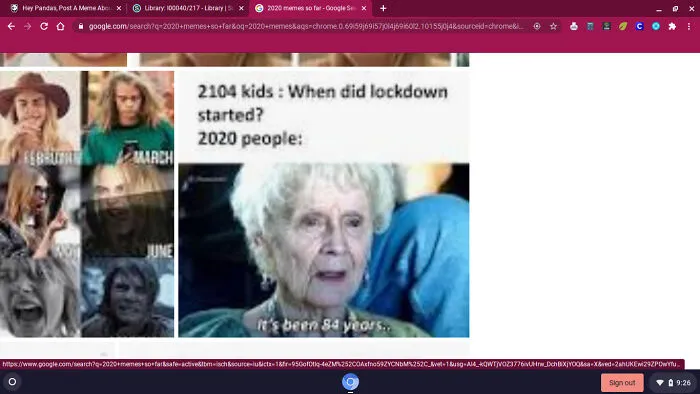This screenshot has width=700, height=394.
Task: Open the 2020 months collage meme
Action: (x=87, y=204)
